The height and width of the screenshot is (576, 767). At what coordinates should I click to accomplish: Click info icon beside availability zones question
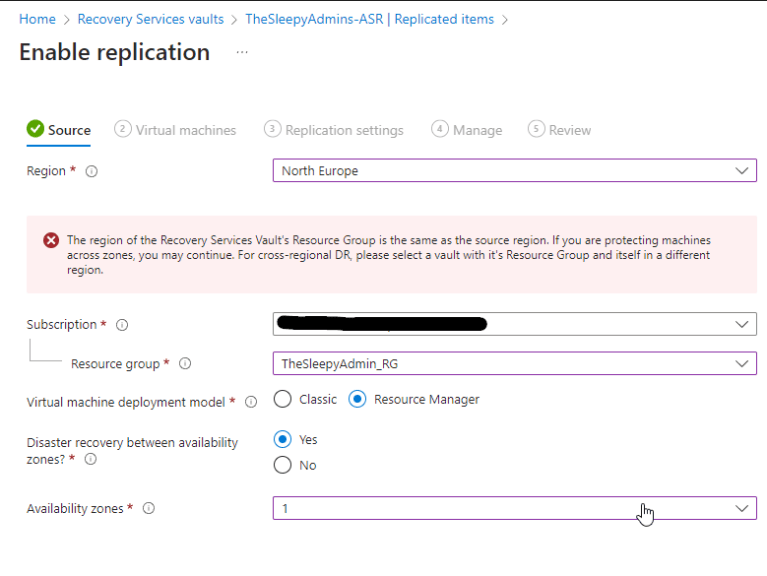[90, 459]
